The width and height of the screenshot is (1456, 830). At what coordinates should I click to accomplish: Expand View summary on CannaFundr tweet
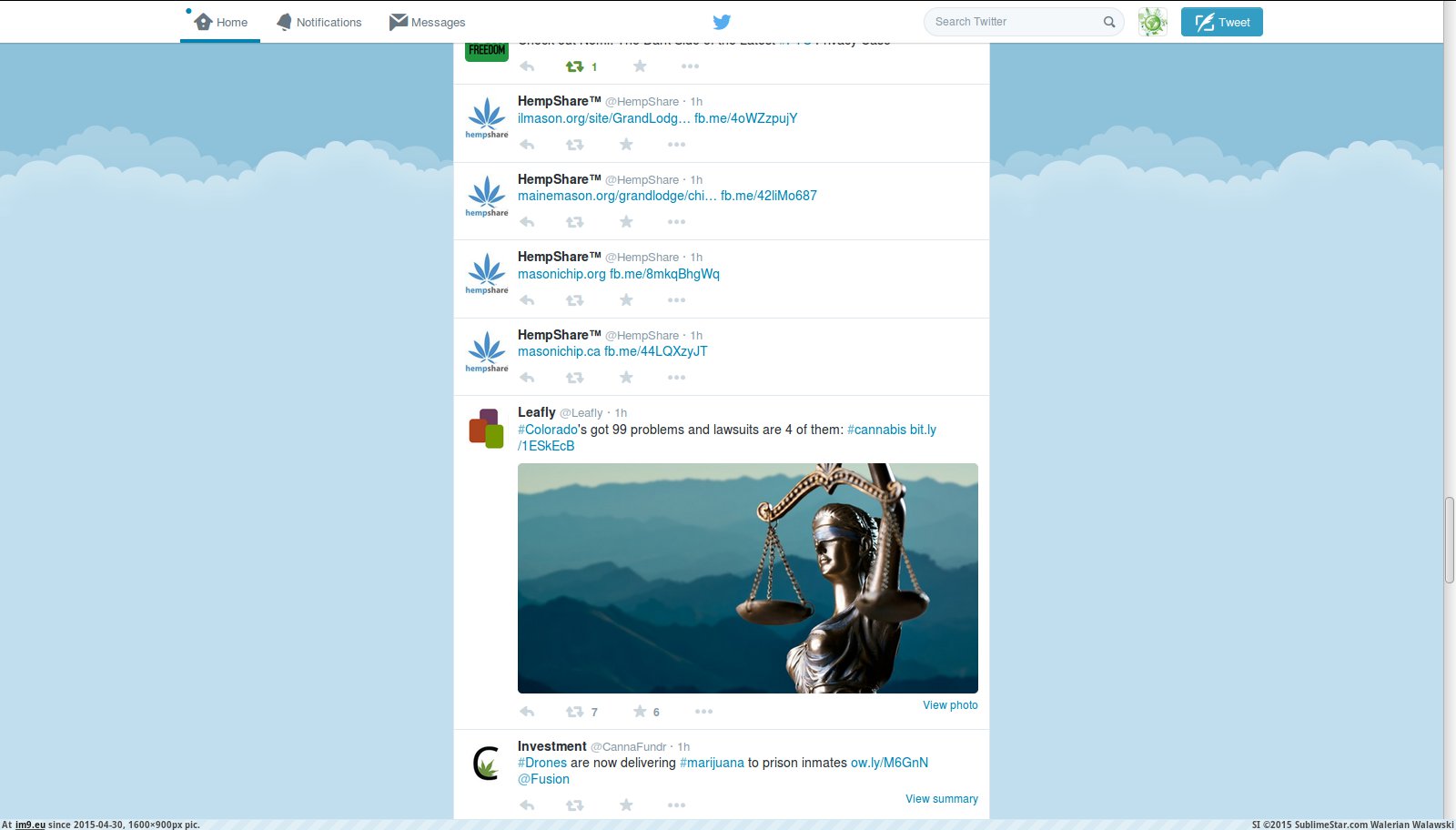942,799
